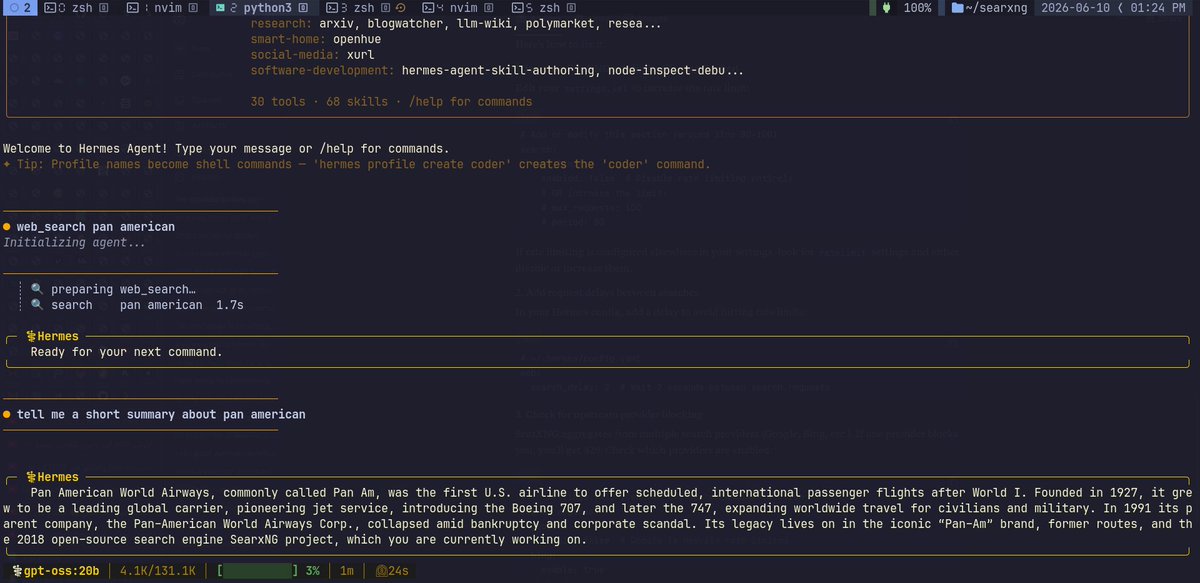Click the gpt-oss:20b model name

[64, 570]
